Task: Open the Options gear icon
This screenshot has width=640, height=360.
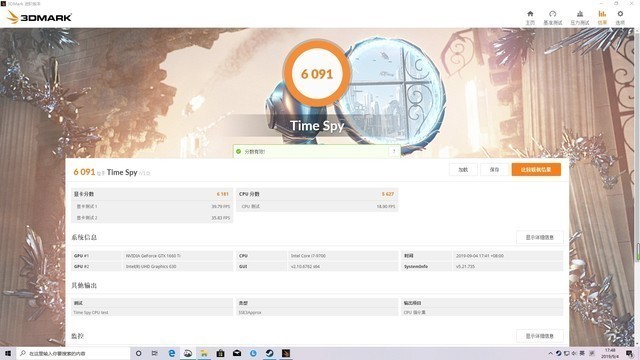Action: [620, 17]
